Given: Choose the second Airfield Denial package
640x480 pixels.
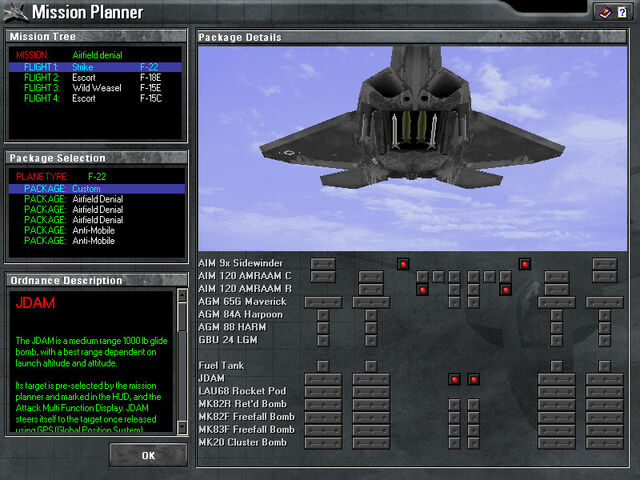Looking at the screenshot, I should coord(97,209).
